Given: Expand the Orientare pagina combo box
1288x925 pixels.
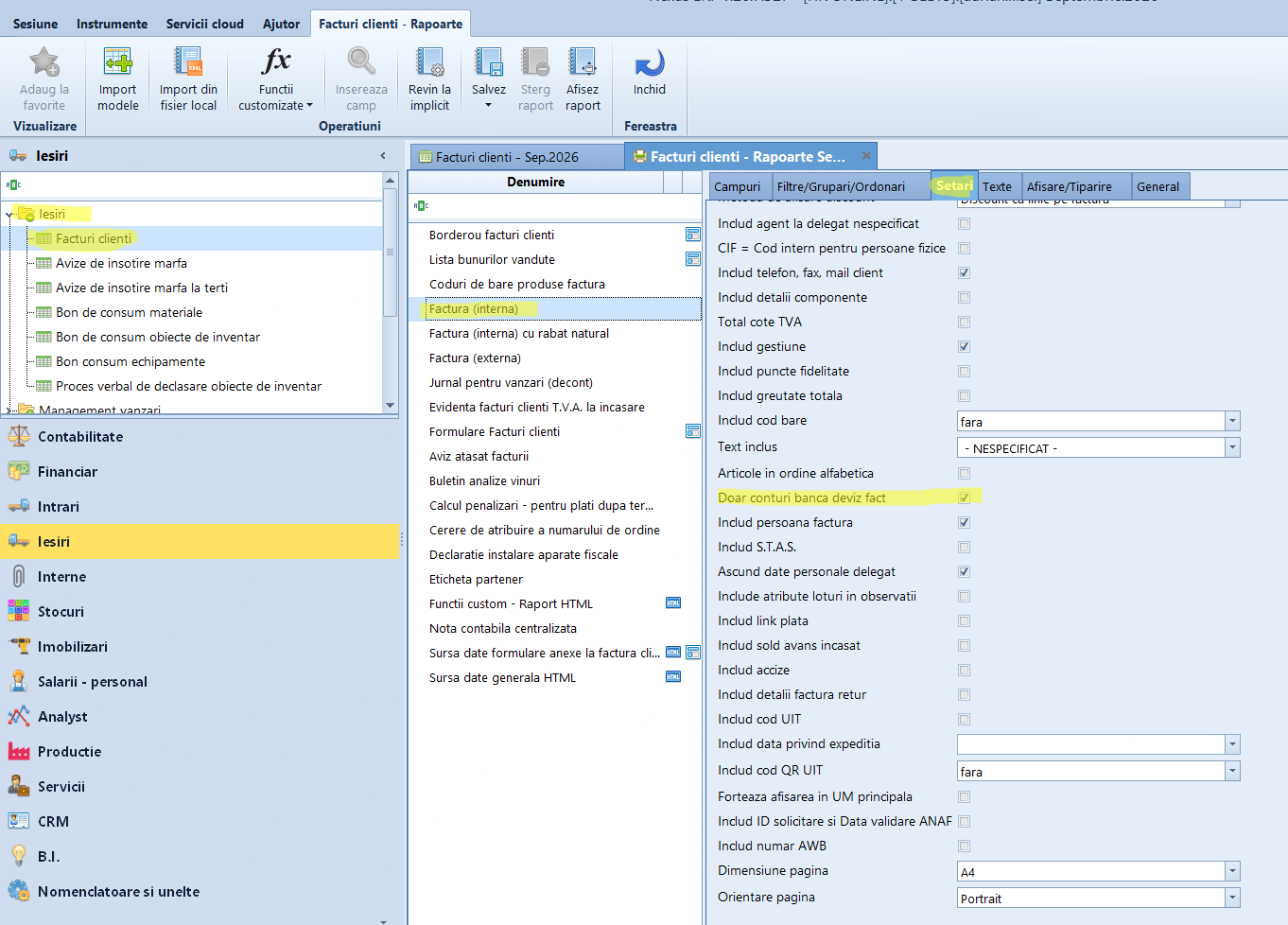Looking at the screenshot, I should [x=1232, y=899].
